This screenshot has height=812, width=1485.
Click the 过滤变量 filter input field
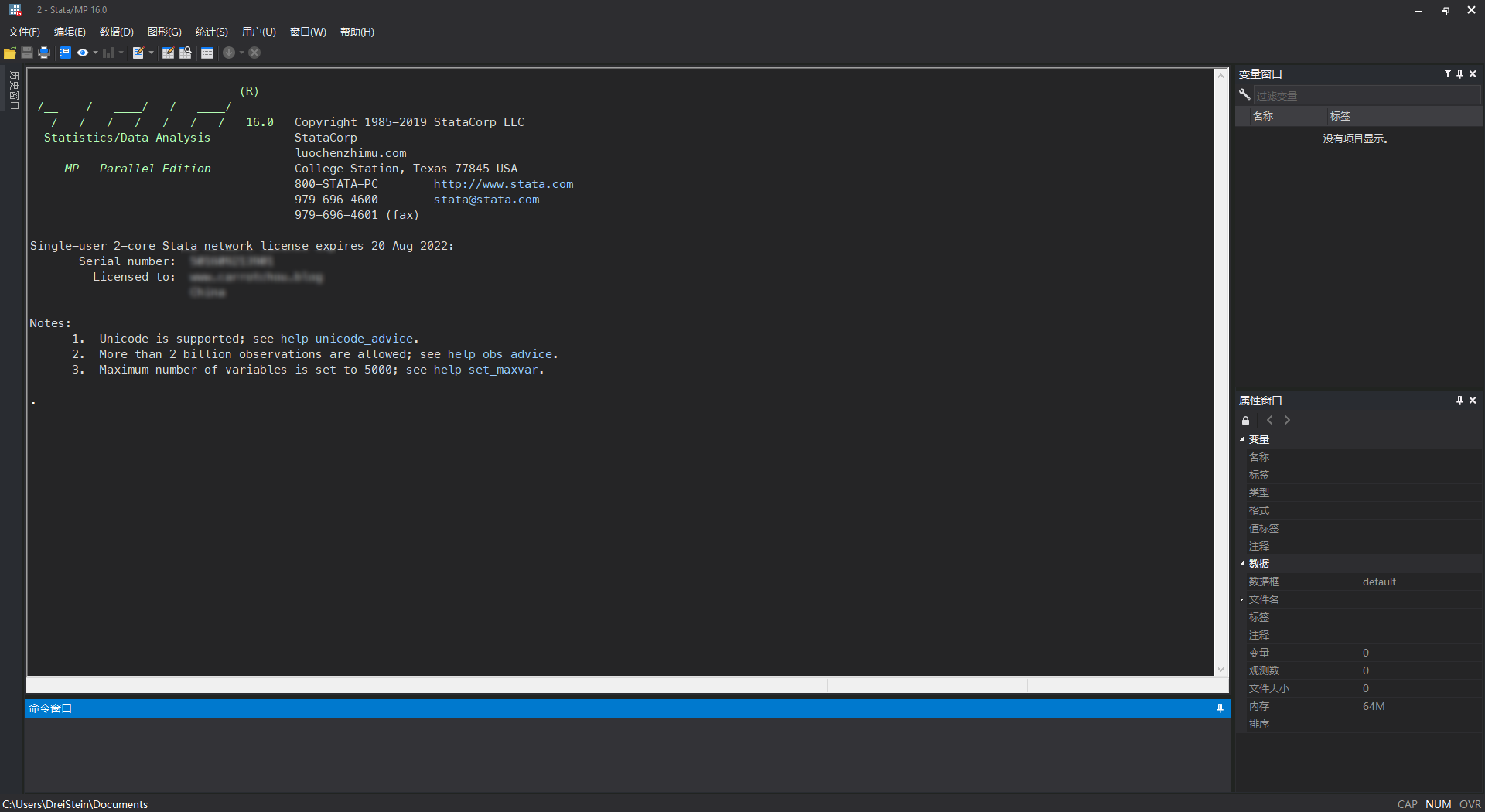(1365, 96)
